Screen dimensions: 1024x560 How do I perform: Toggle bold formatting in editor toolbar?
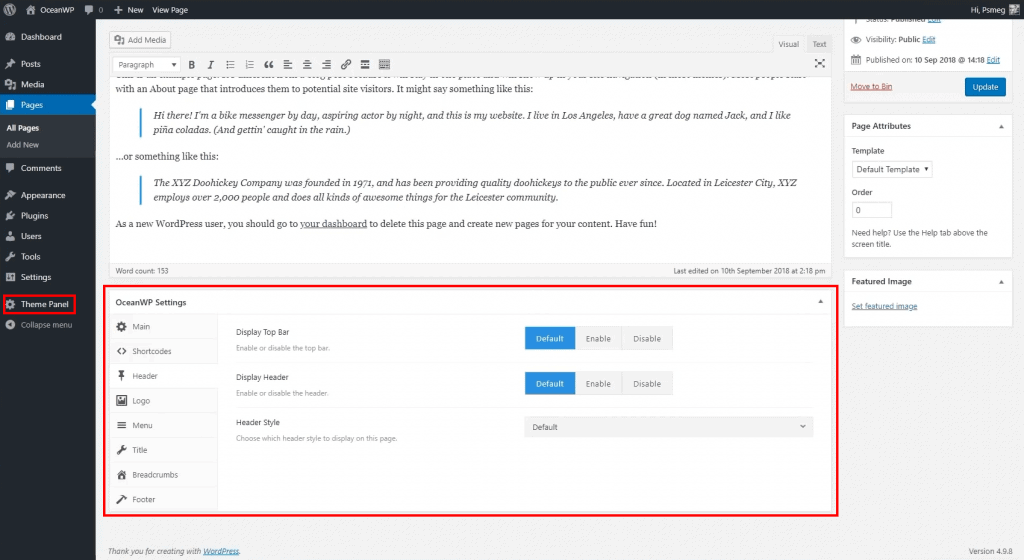192,65
